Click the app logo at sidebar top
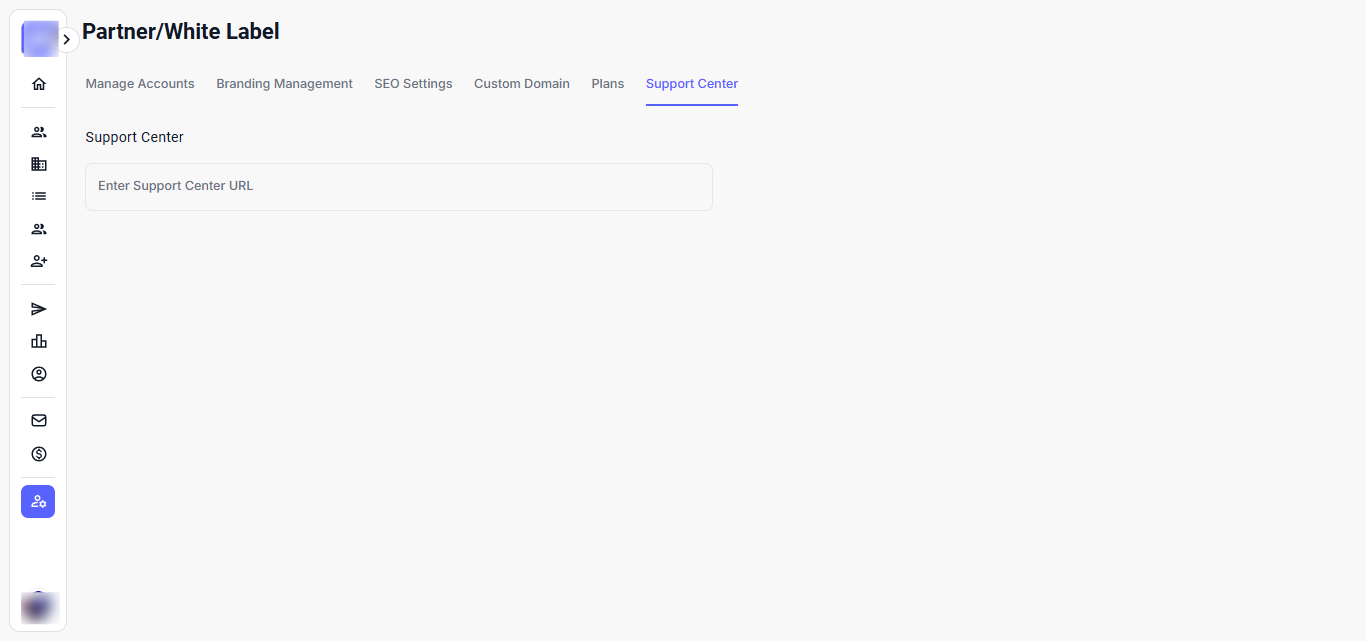Image resolution: width=1366 pixels, height=641 pixels. coord(39,39)
